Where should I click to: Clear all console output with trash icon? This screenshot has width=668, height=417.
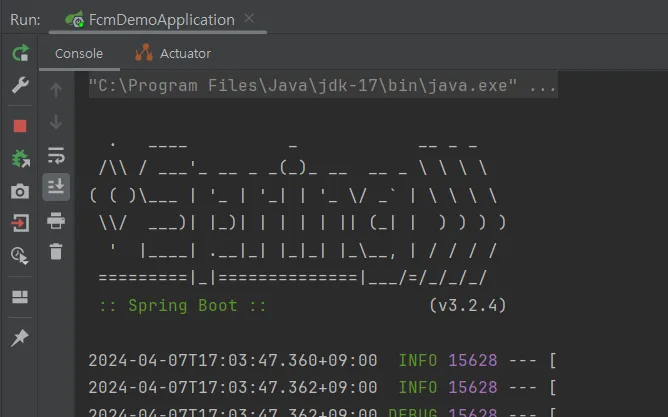point(56,251)
